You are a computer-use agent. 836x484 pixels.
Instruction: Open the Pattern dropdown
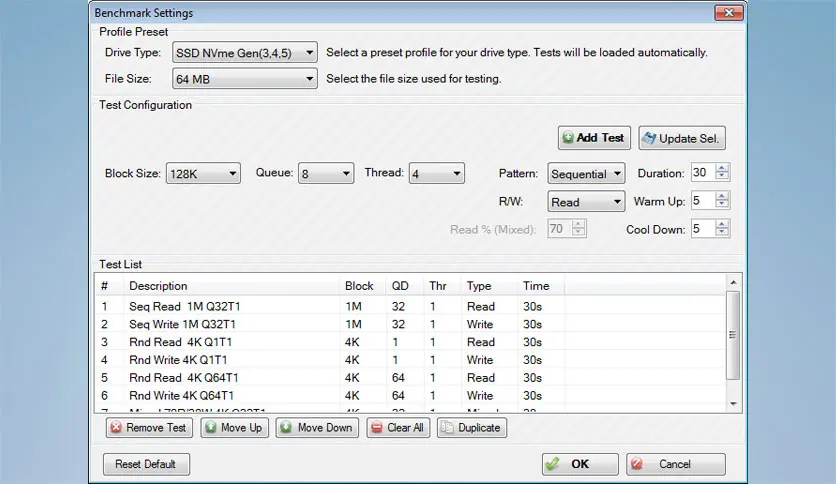tap(586, 173)
